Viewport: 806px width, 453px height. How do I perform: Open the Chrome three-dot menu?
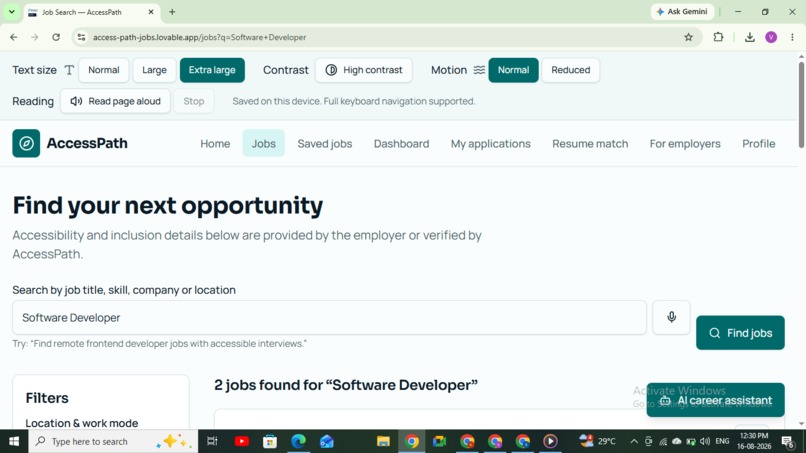click(x=792, y=37)
